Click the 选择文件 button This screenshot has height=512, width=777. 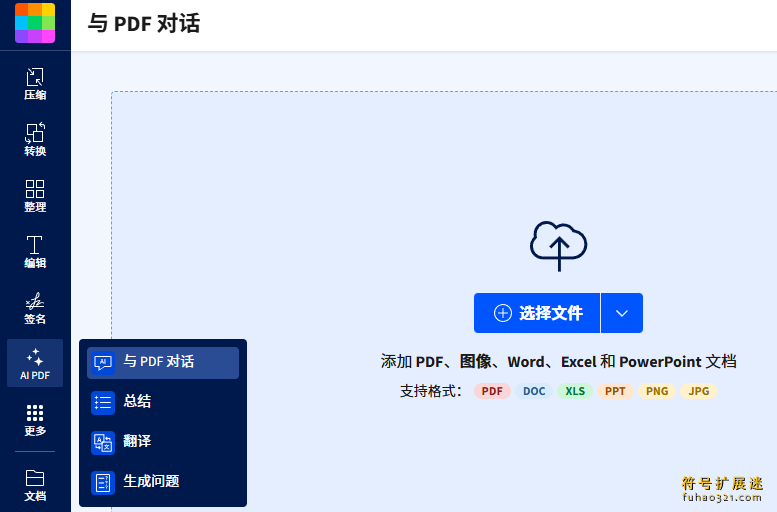coord(537,313)
